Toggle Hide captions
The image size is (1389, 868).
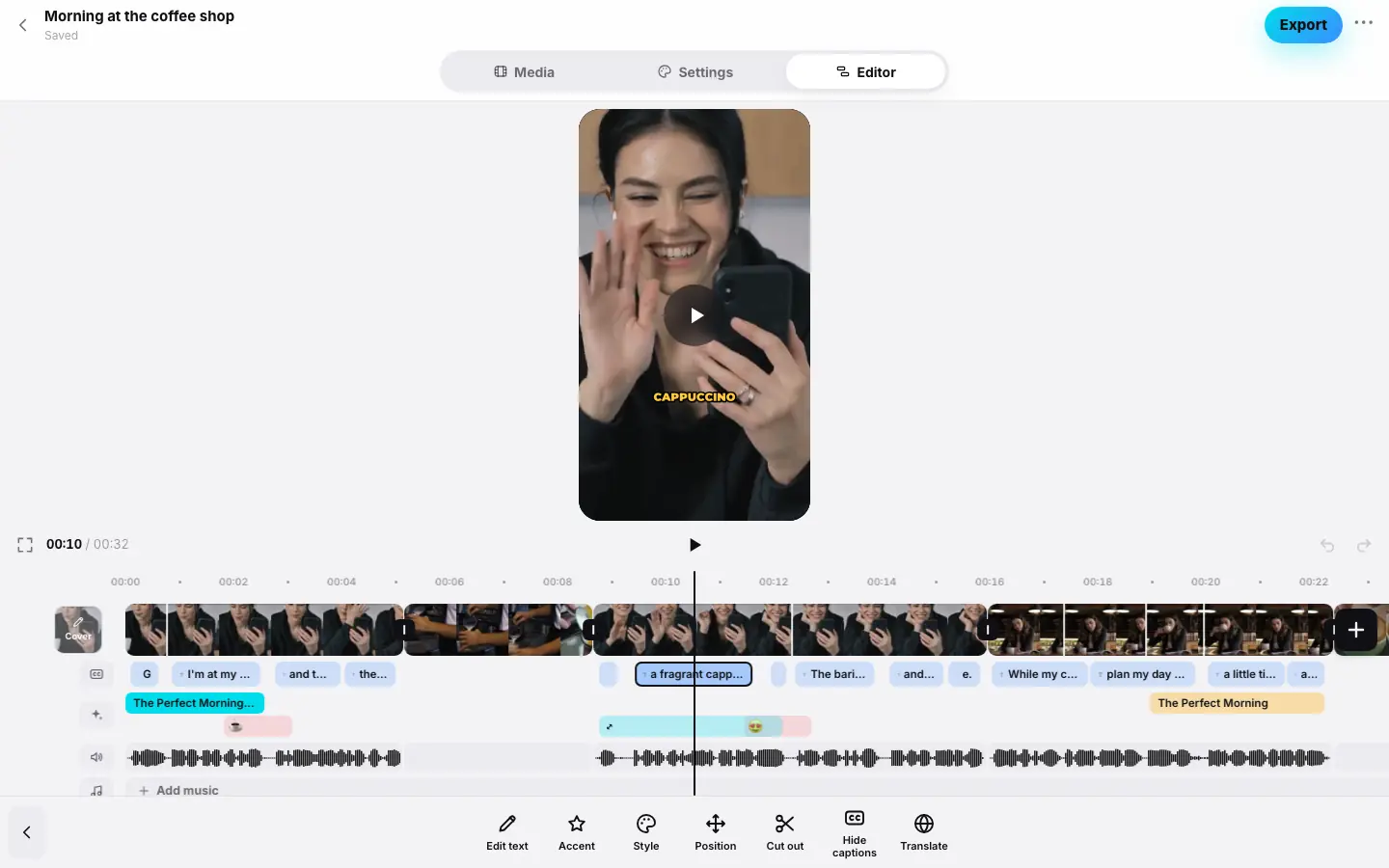coord(855,833)
